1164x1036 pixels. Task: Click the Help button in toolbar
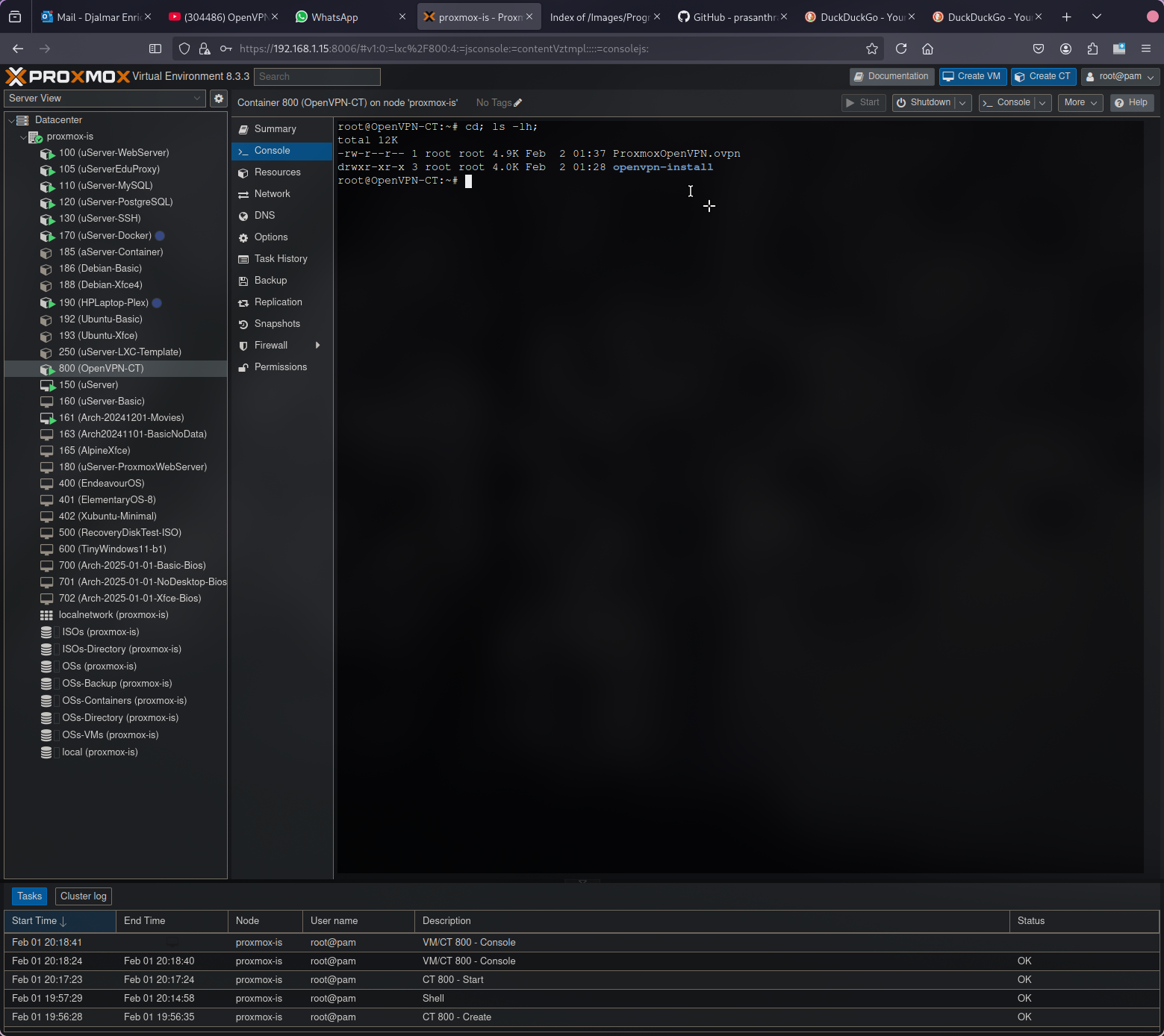click(x=1131, y=103)
